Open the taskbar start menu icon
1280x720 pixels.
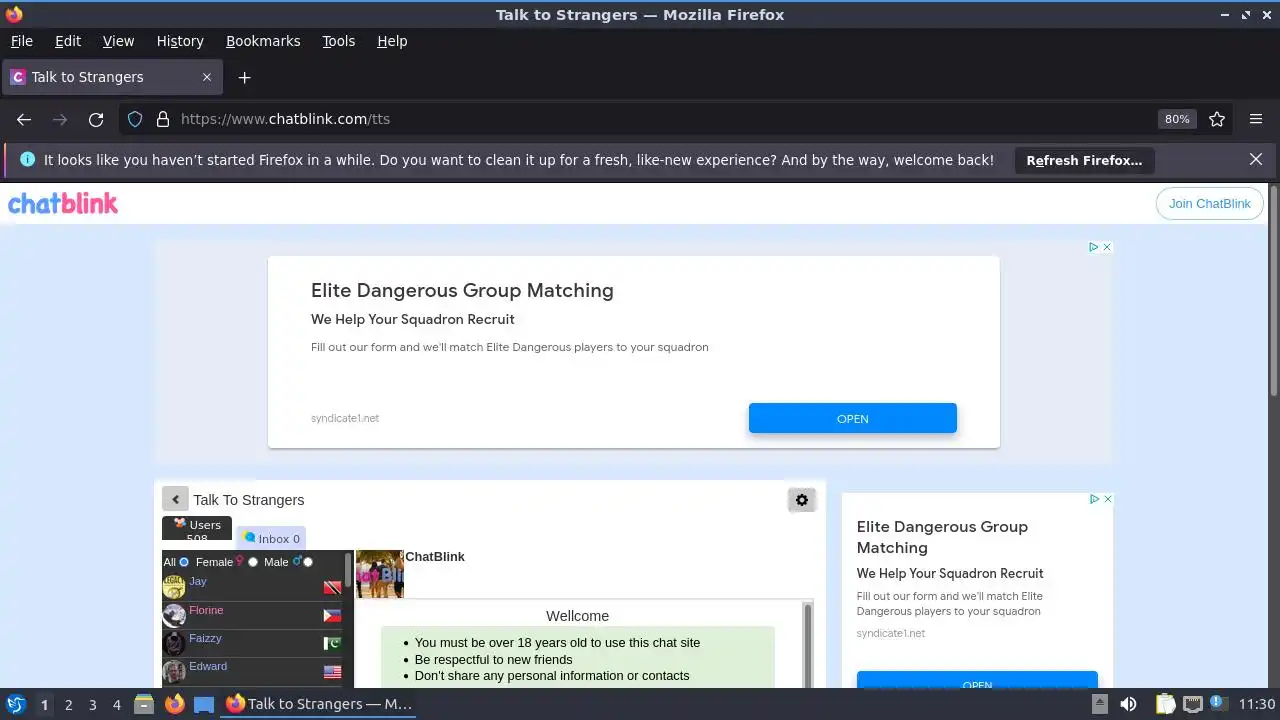coord(15,704)
